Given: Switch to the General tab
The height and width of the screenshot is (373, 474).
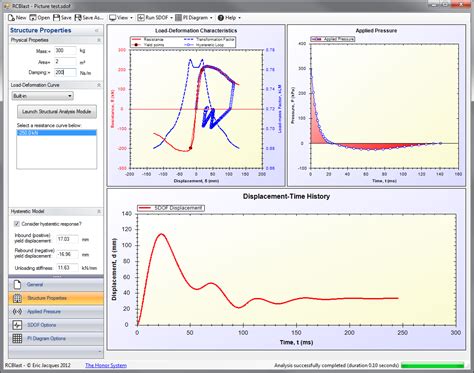Looking at the screenshot, I should [x=56, y=285].
